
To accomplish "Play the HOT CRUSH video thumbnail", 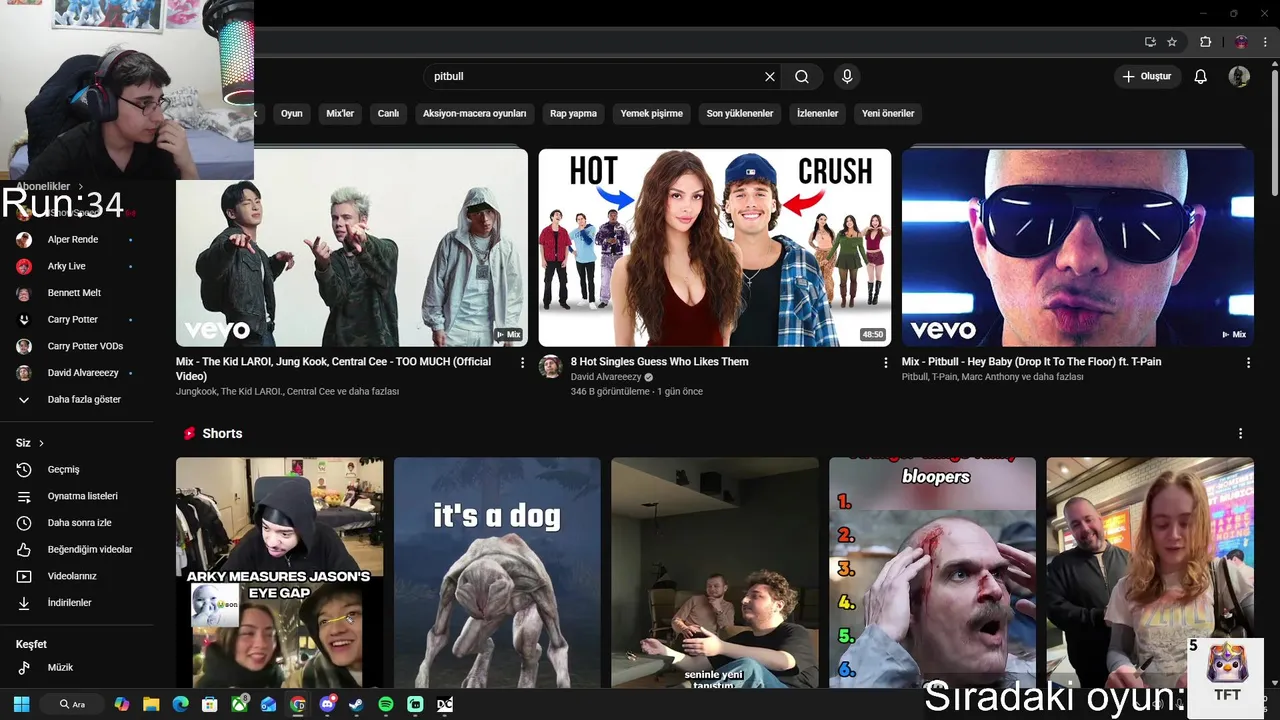I will point(715,248).
